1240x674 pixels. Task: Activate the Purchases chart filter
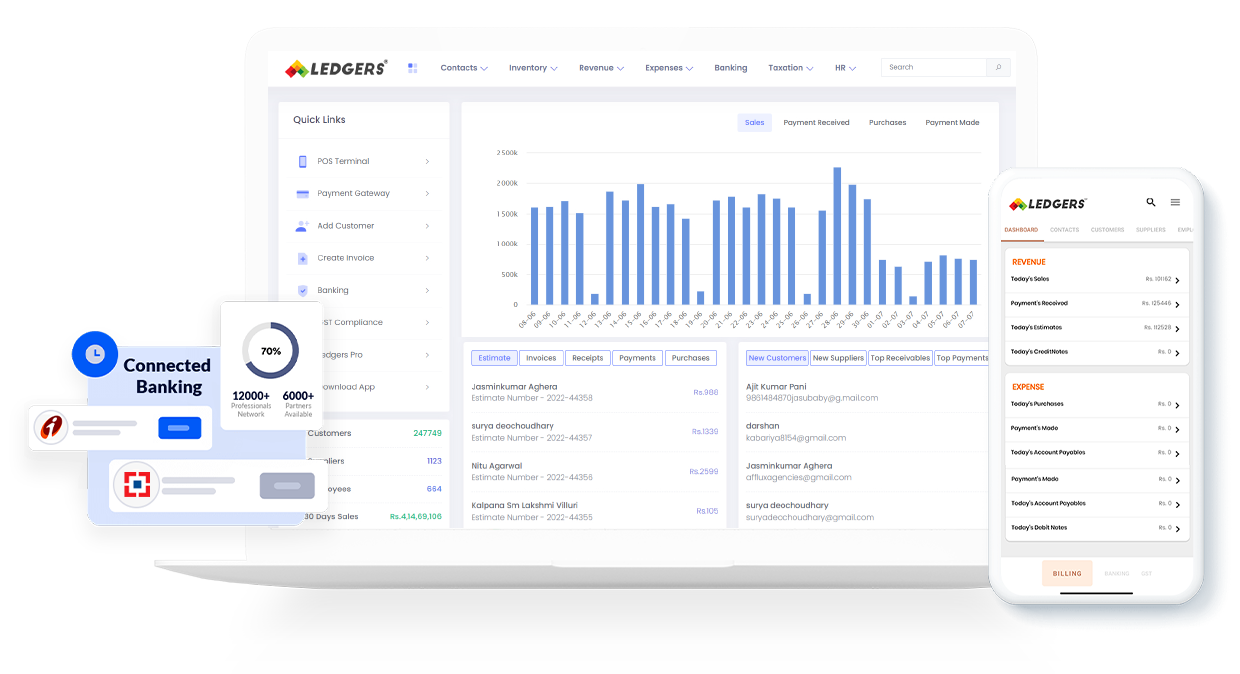888,122
